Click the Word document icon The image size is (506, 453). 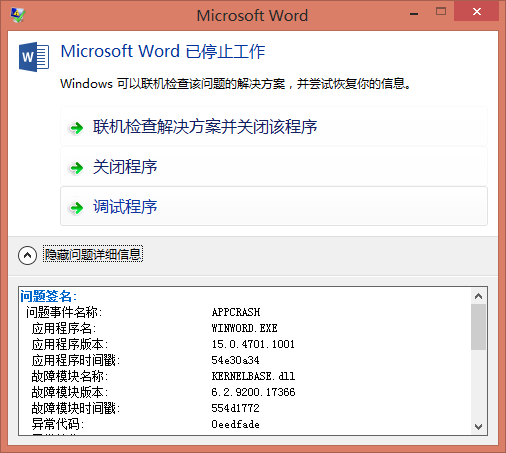34,57
